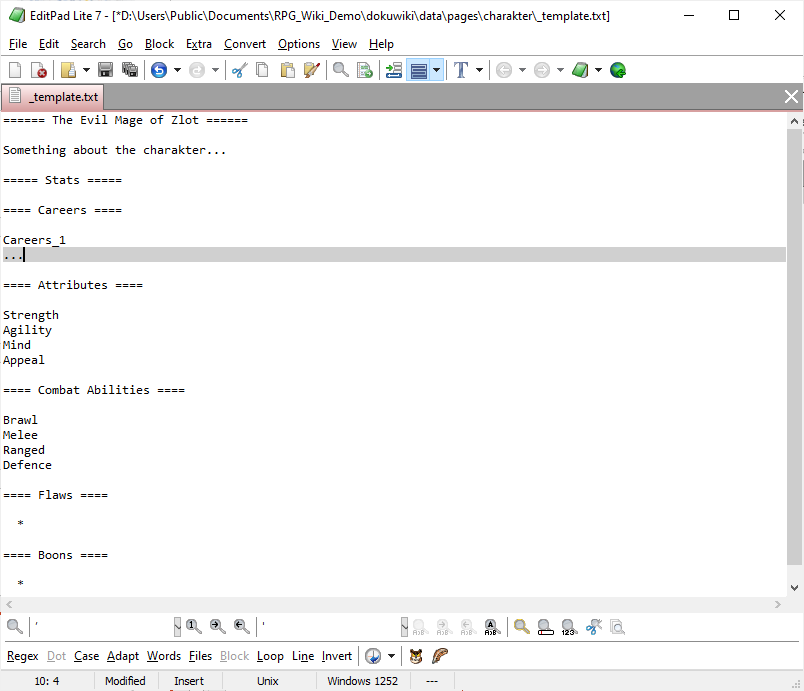
Task: Click the greyed Redo icon
Action: pos(197,70)
